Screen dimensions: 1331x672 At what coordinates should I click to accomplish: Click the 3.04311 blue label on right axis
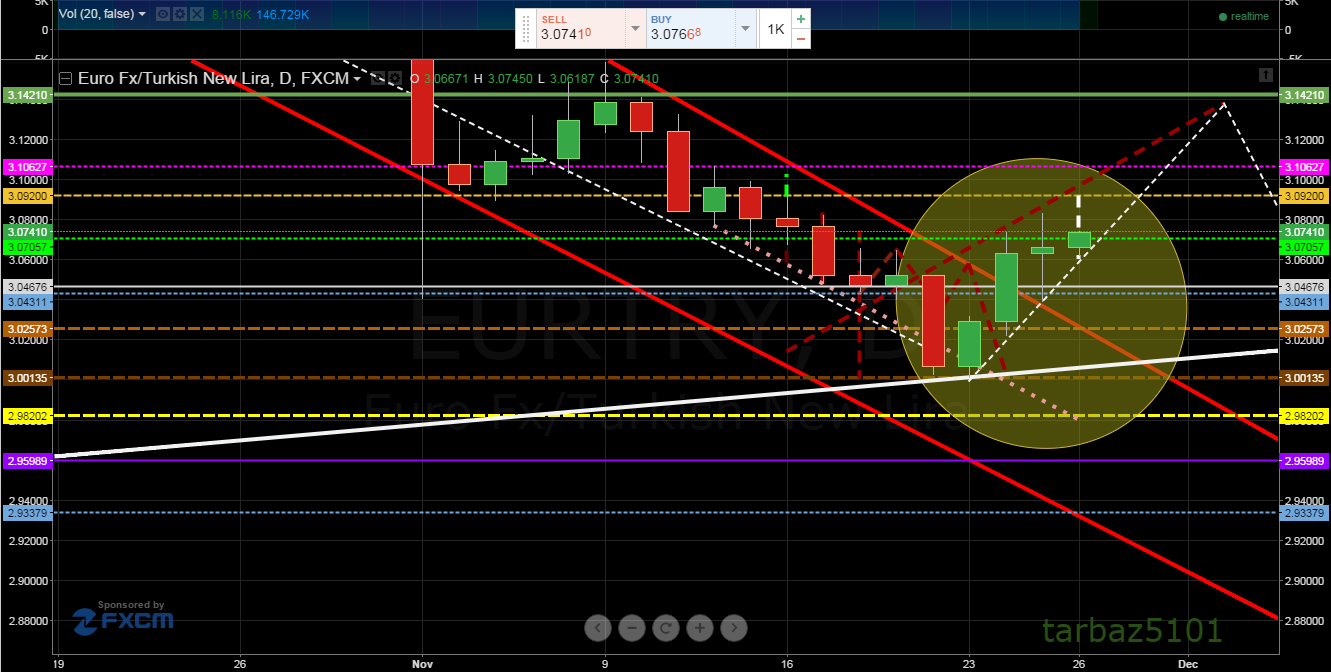pos(1304,301)
